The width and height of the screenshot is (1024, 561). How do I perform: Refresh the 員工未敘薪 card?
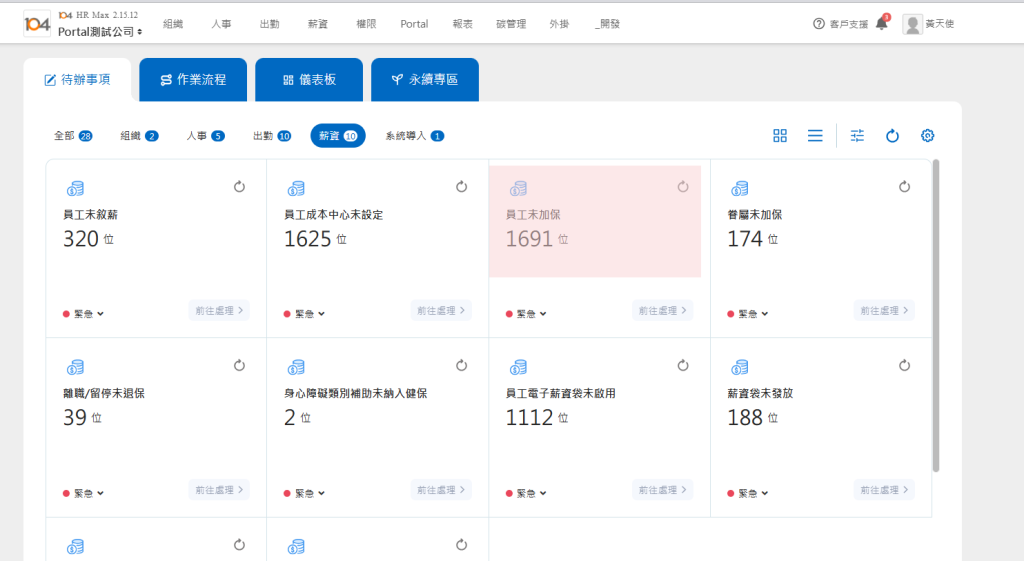pos(239,186)
